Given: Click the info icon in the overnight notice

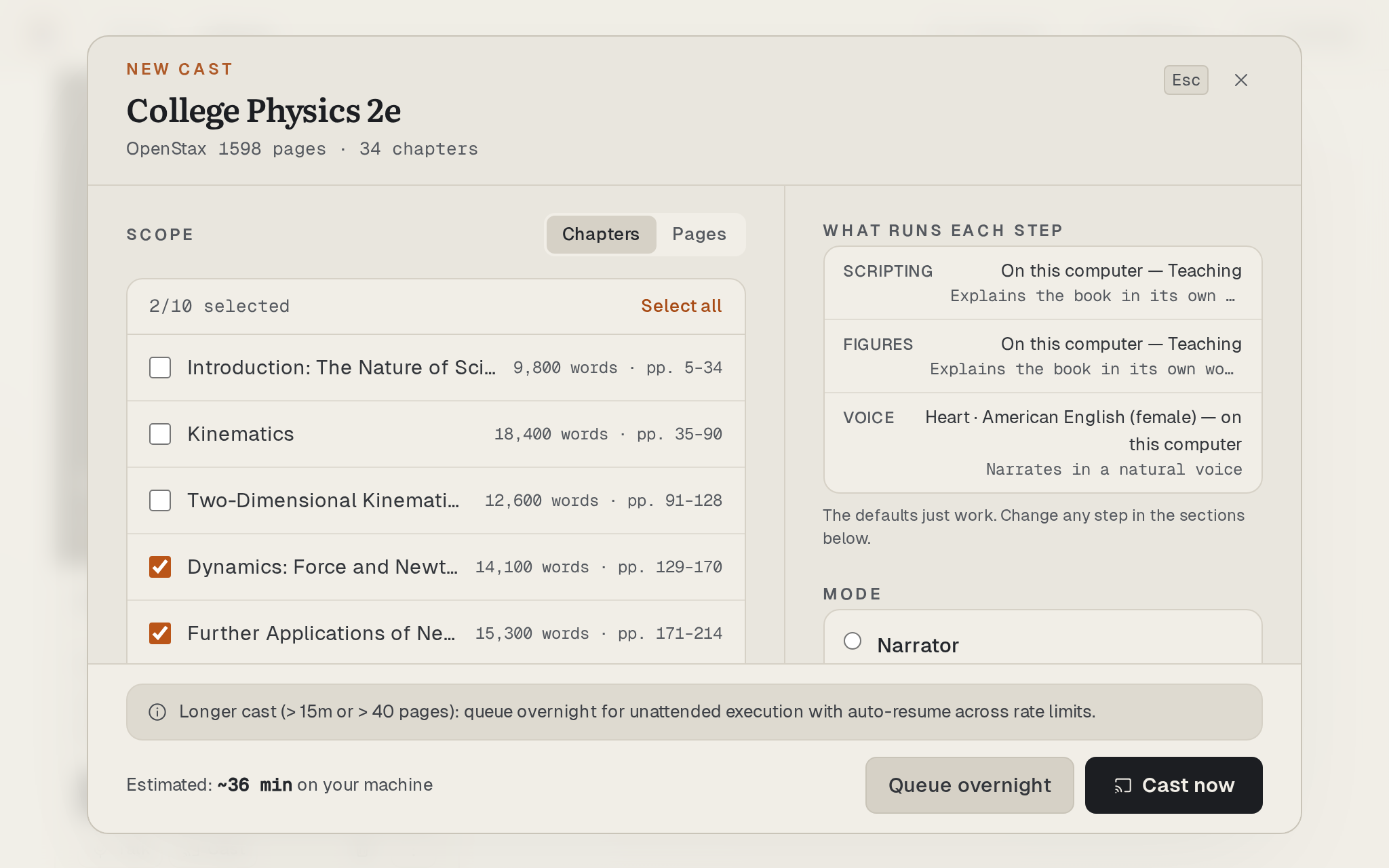Looking at the screenshot, I should tap(157, 712).
